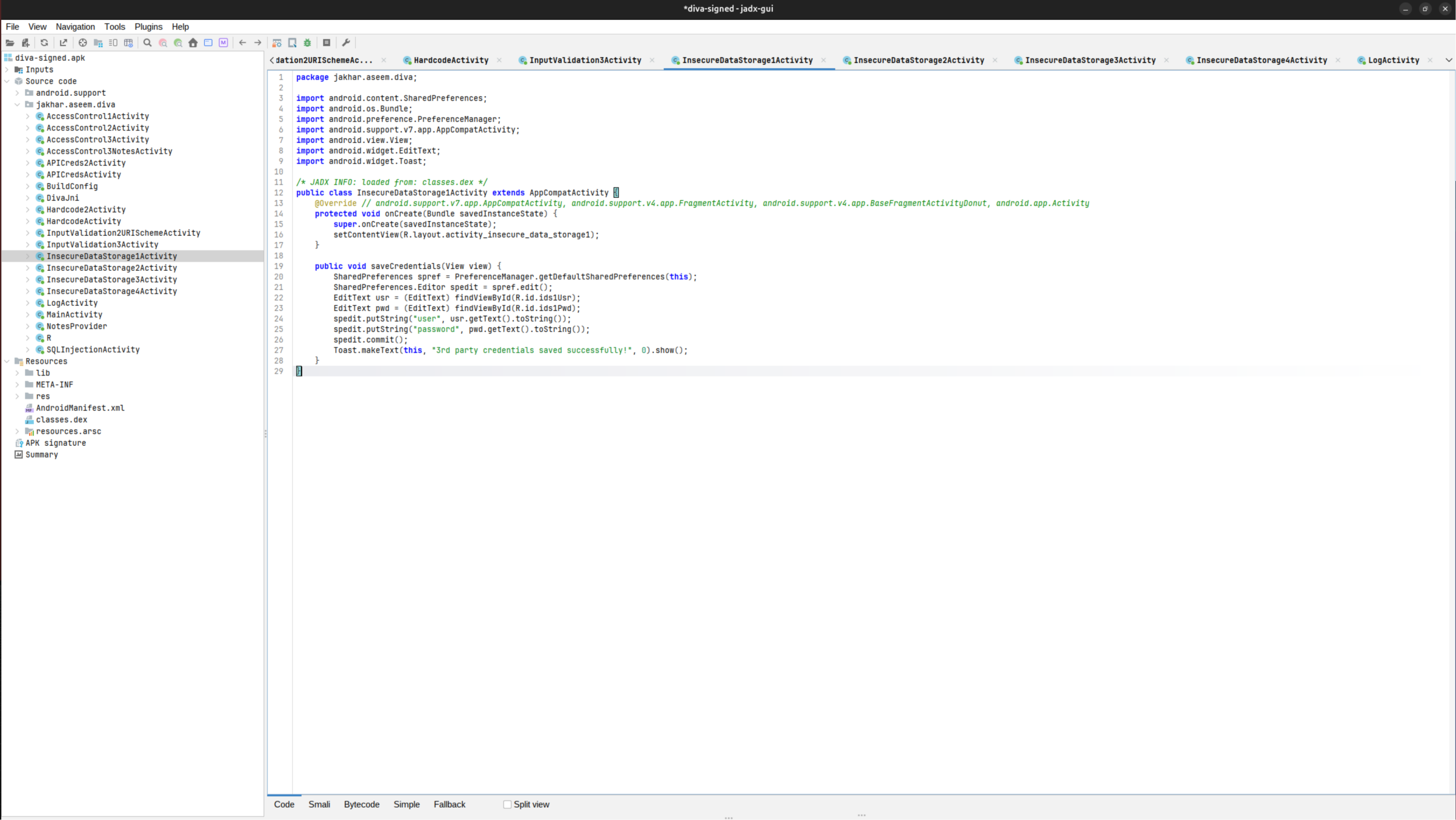Switch to the InsecureDataStorage2Activity tab
Viewport: 1456px width, 820px height.
[x=918, y=60]
